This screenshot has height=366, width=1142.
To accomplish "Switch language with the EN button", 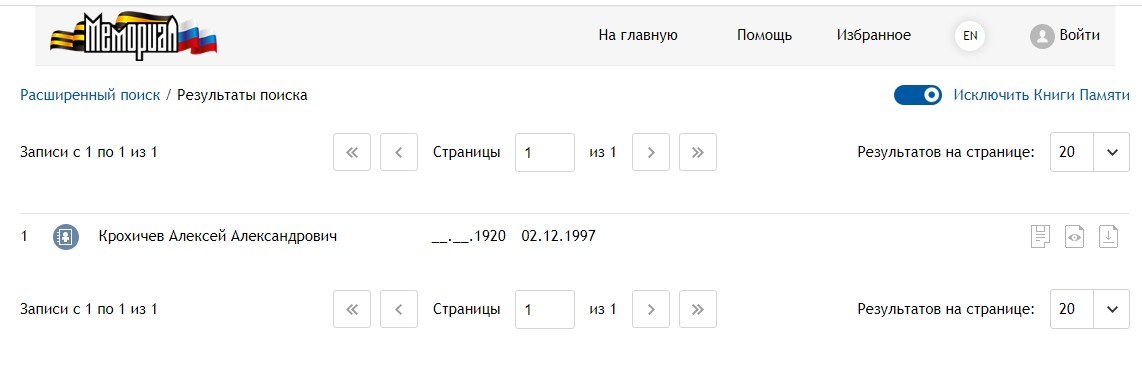I will (x=970, y=36).
